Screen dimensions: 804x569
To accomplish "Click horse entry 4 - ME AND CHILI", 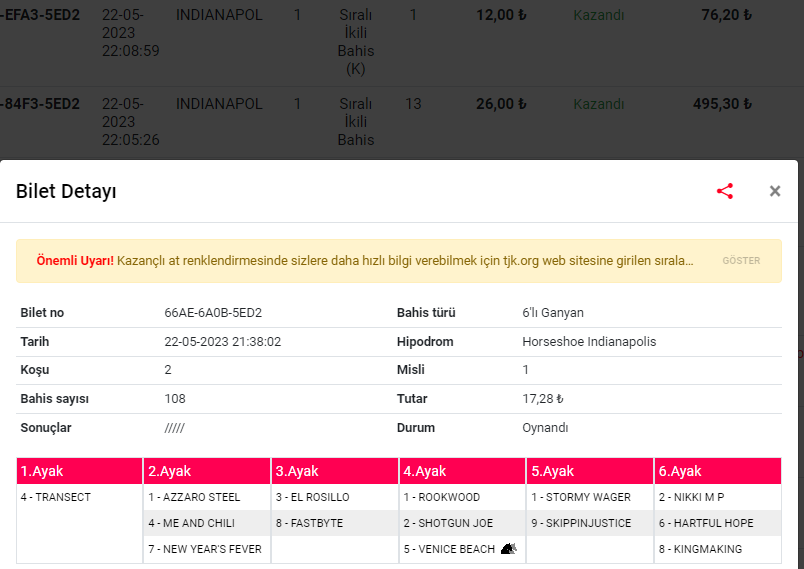I will (x=191, y=523).
